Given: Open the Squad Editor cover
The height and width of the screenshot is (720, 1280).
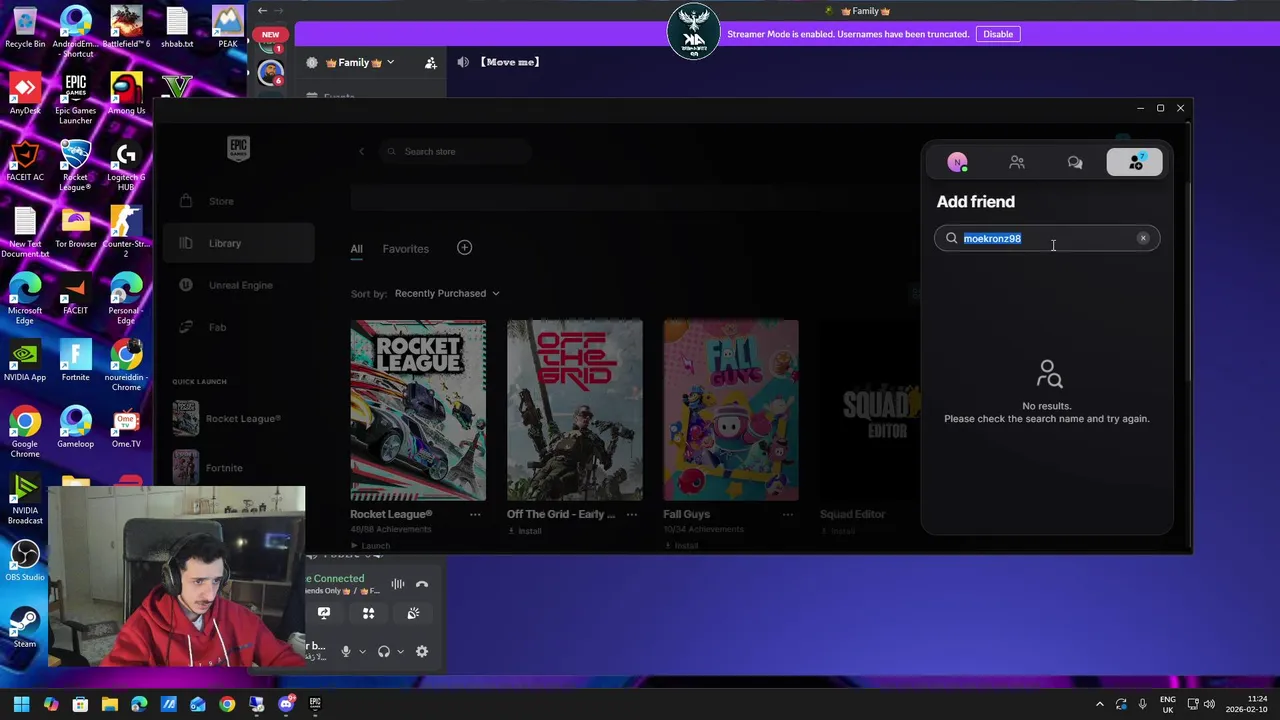Looking at the screenshot, I should pyautogui.click(x=870, y=410).
